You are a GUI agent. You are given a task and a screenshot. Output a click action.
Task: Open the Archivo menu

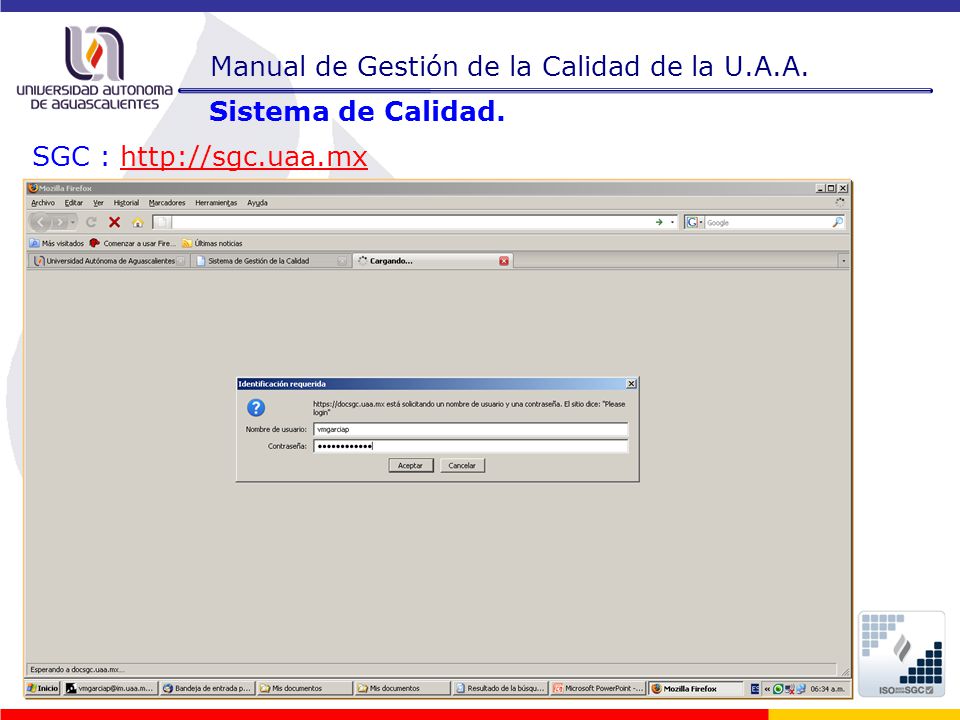coord(43,203)
